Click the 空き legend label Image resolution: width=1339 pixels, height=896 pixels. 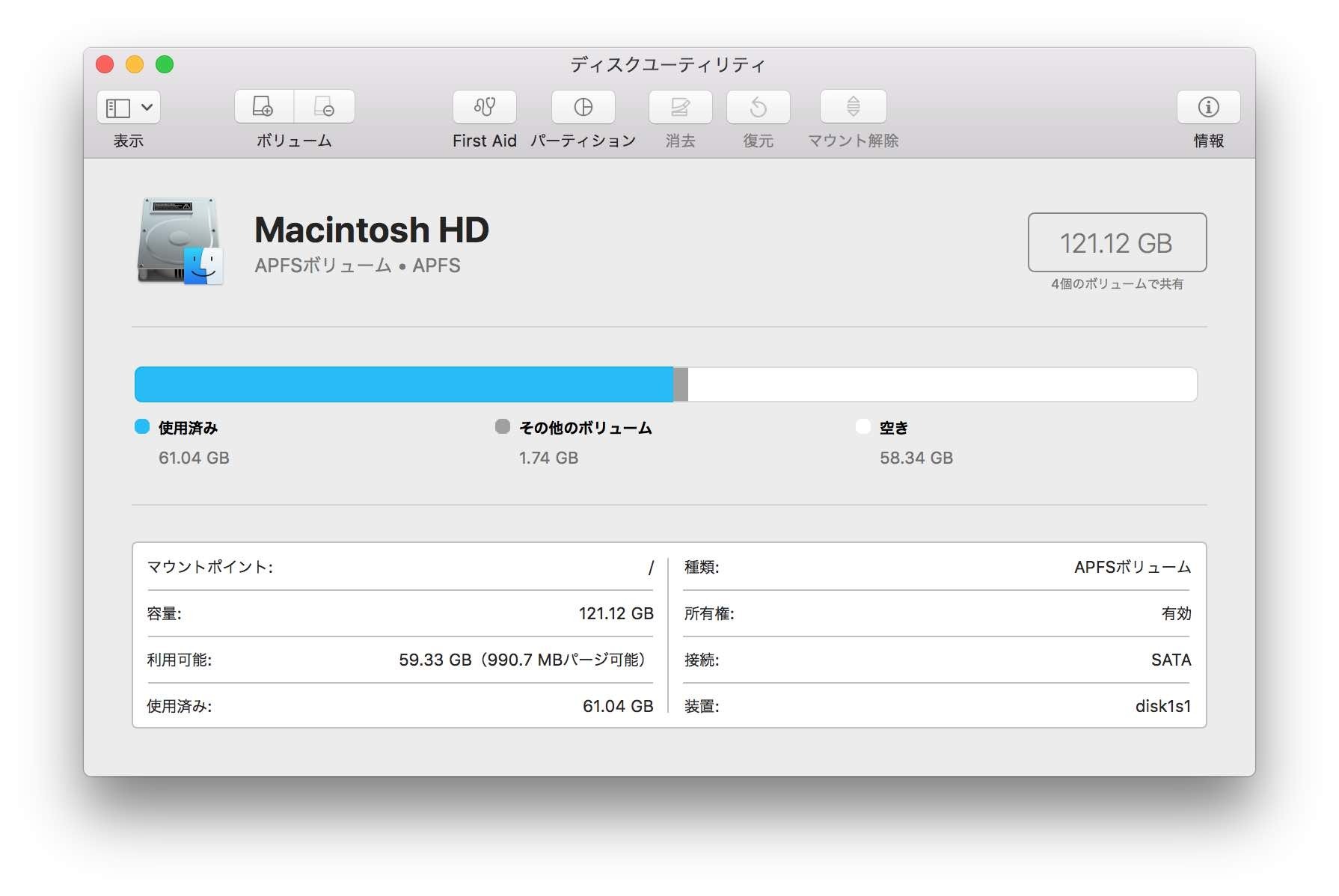pos(894,428)
